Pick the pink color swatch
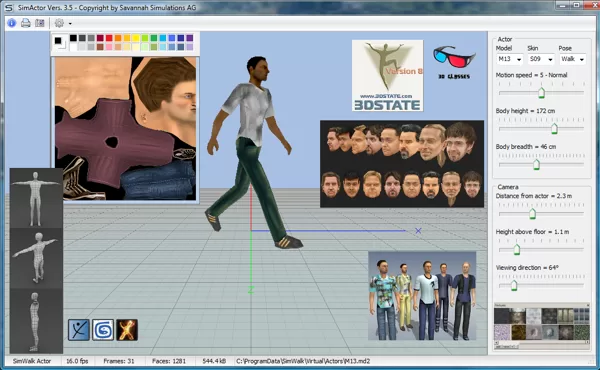The width and height of the screenshot is (600, 370). (x=109, y=47)
